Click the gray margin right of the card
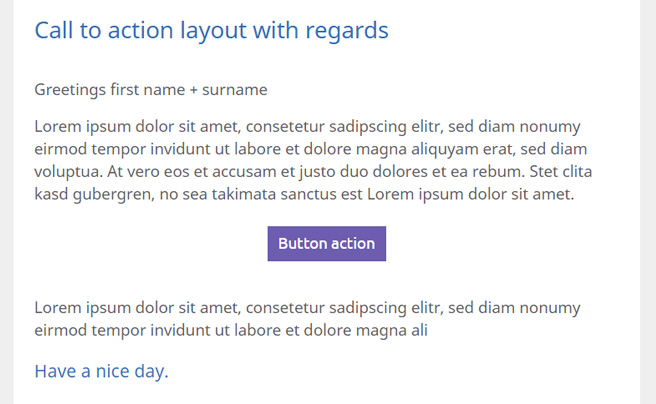The height and width of the screenshot is (404, 656). pos(648,202)
